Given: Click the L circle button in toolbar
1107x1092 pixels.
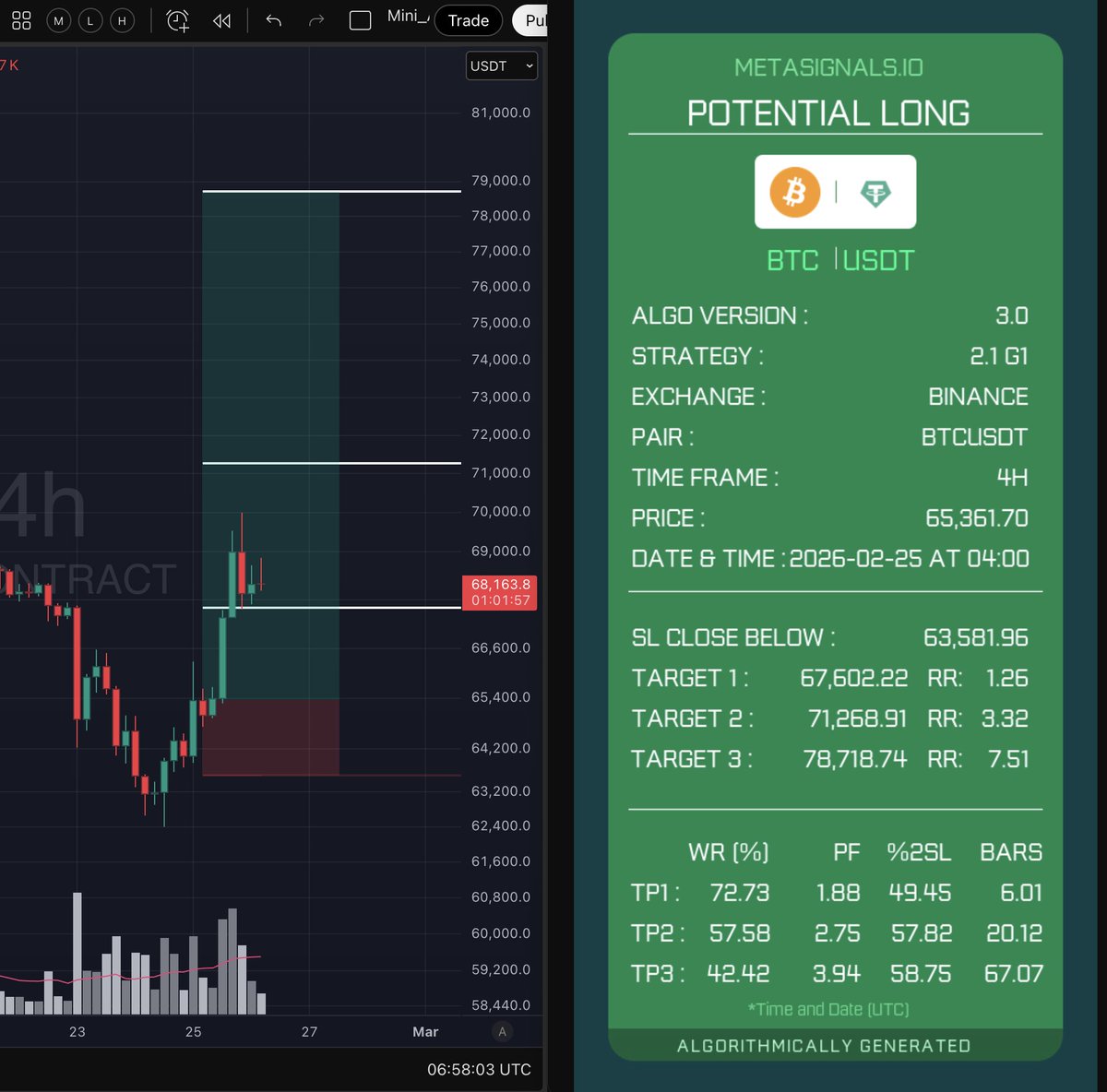Looking at the screenshot, I should pyautogui.click(x=90, y=20).
